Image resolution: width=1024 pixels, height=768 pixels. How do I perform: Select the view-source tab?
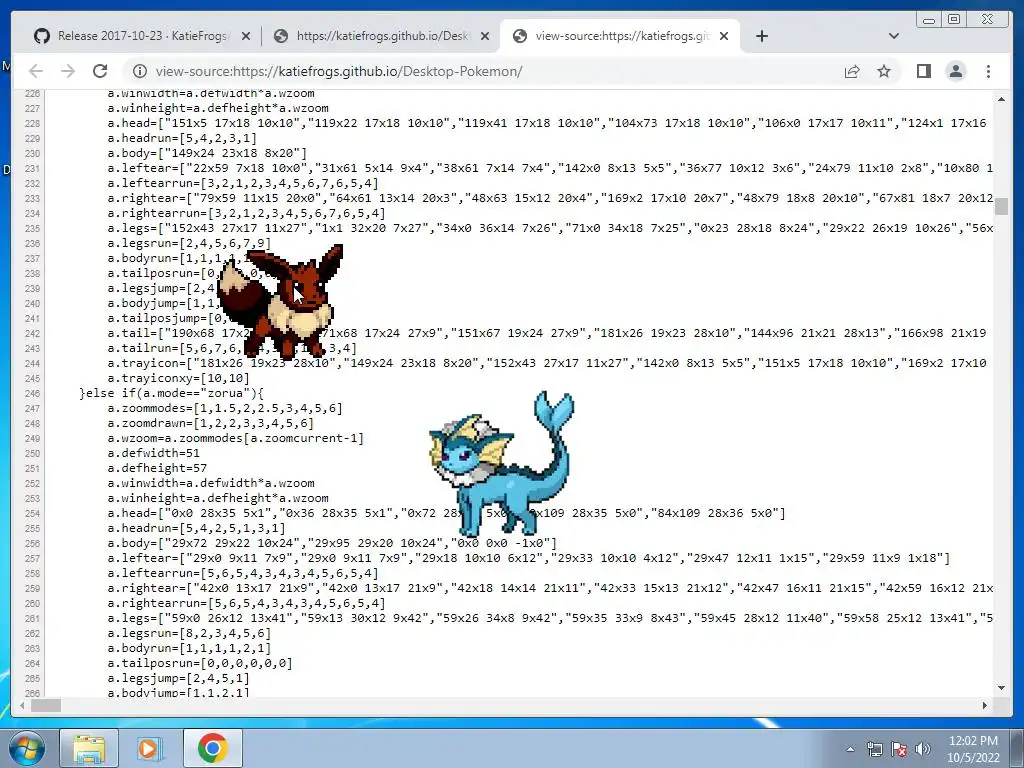tap(620, 36)
